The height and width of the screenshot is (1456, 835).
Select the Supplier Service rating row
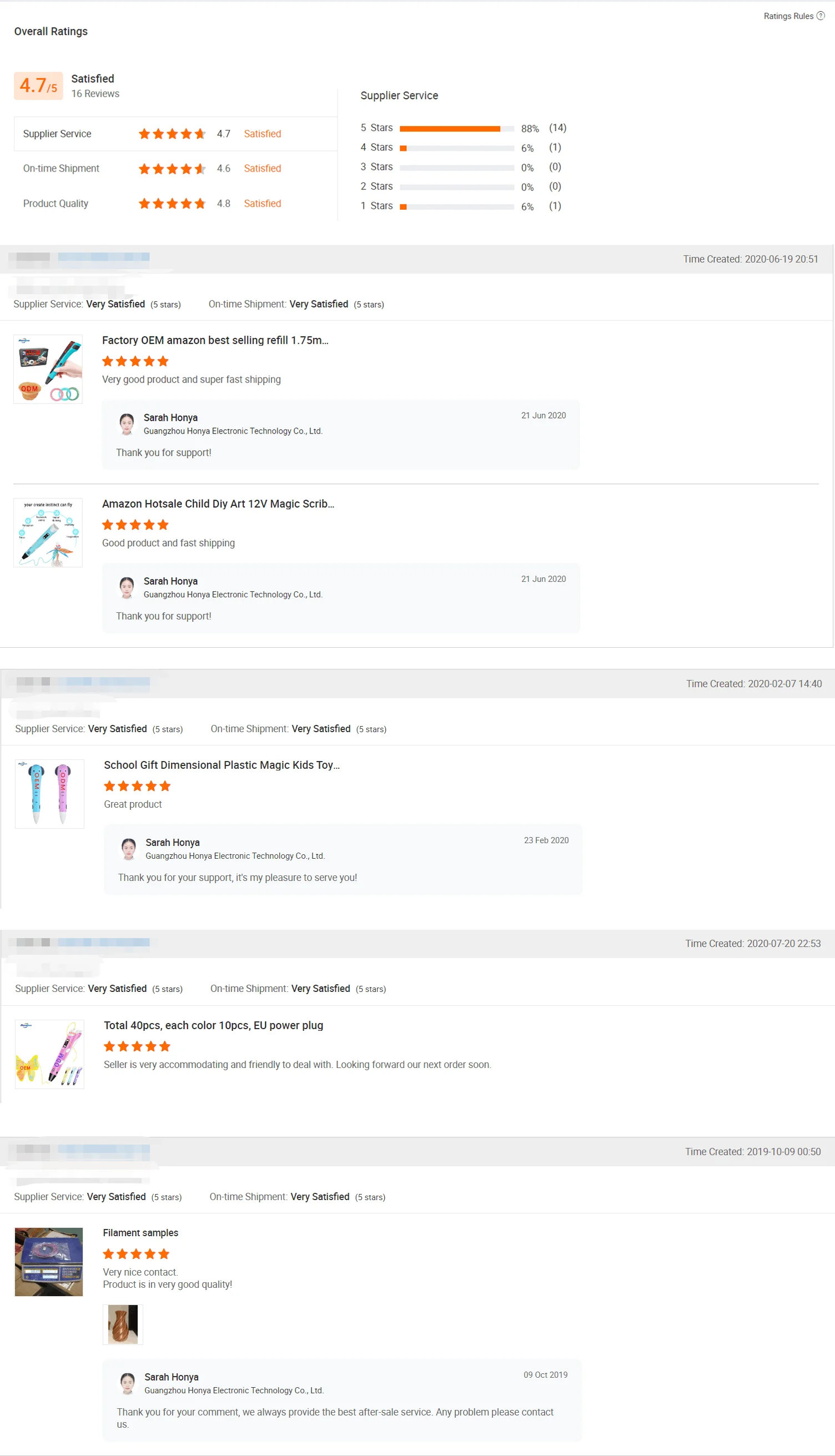pyautogui.click(x=175, y=134)
